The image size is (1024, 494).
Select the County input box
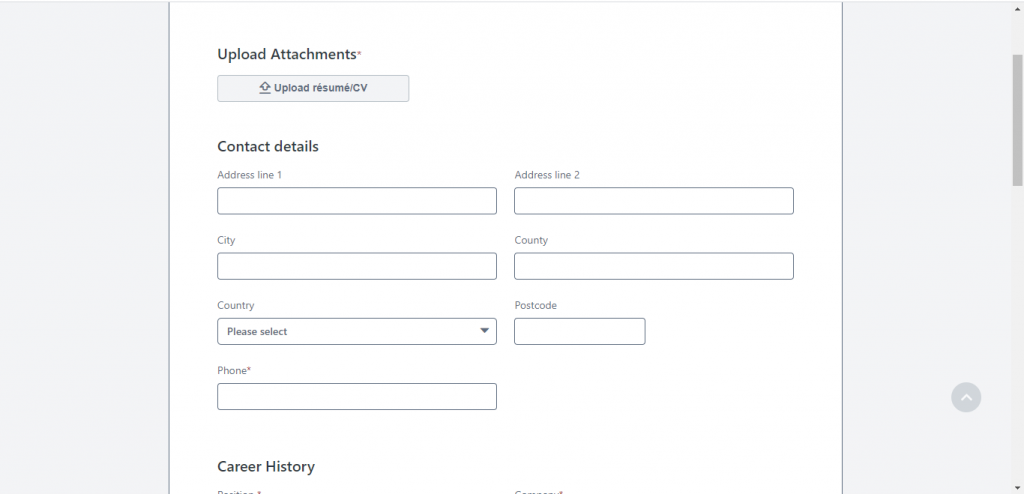point(653,266)
